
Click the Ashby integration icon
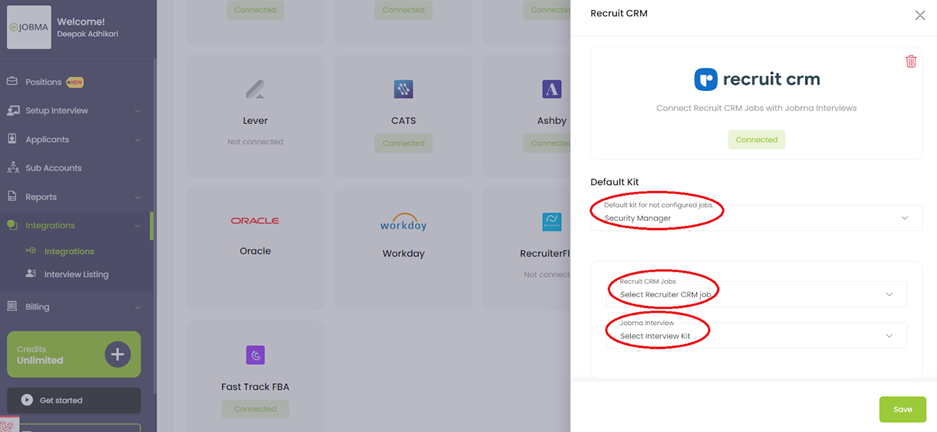552,90
